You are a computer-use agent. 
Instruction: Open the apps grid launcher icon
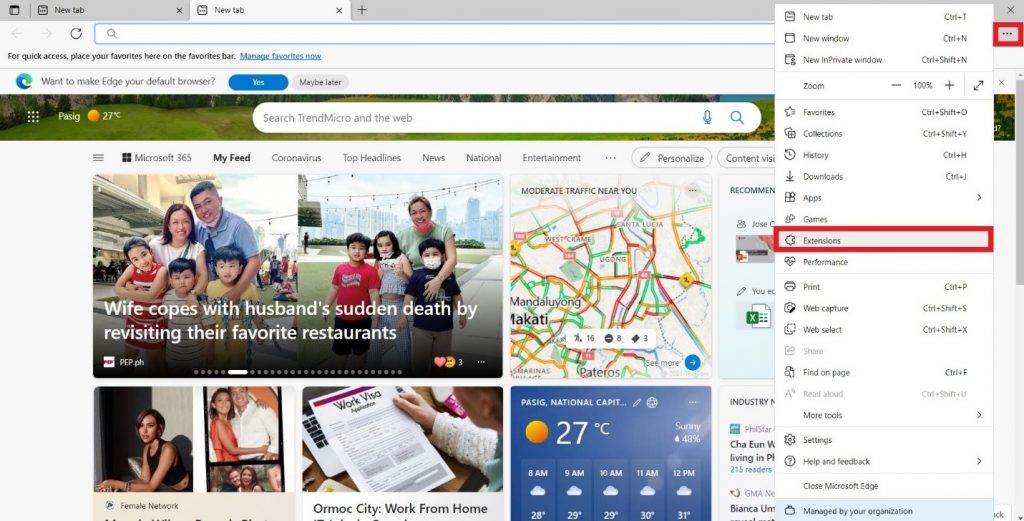[33, 117]
